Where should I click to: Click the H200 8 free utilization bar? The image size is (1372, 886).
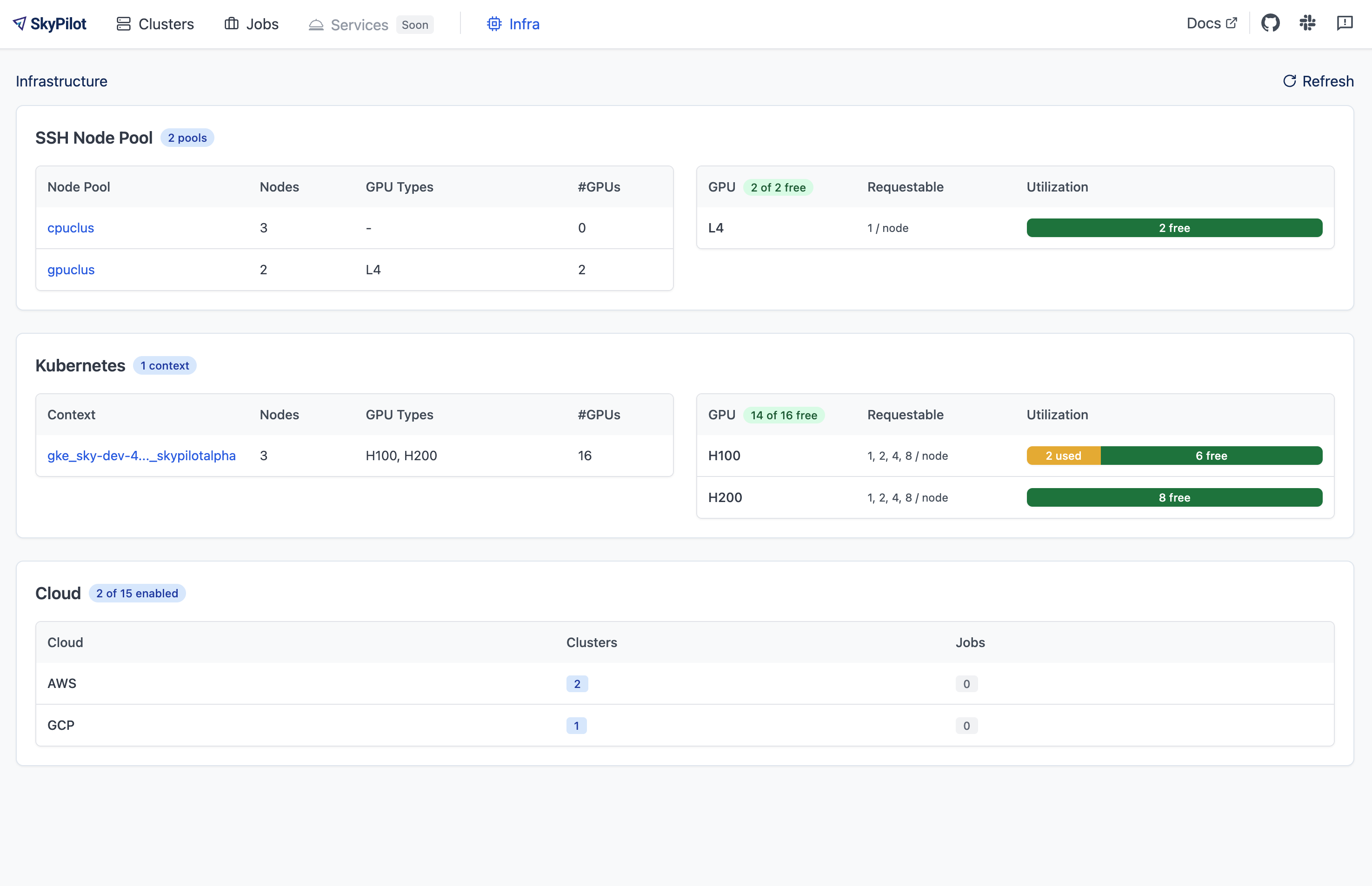point(1175,498)
